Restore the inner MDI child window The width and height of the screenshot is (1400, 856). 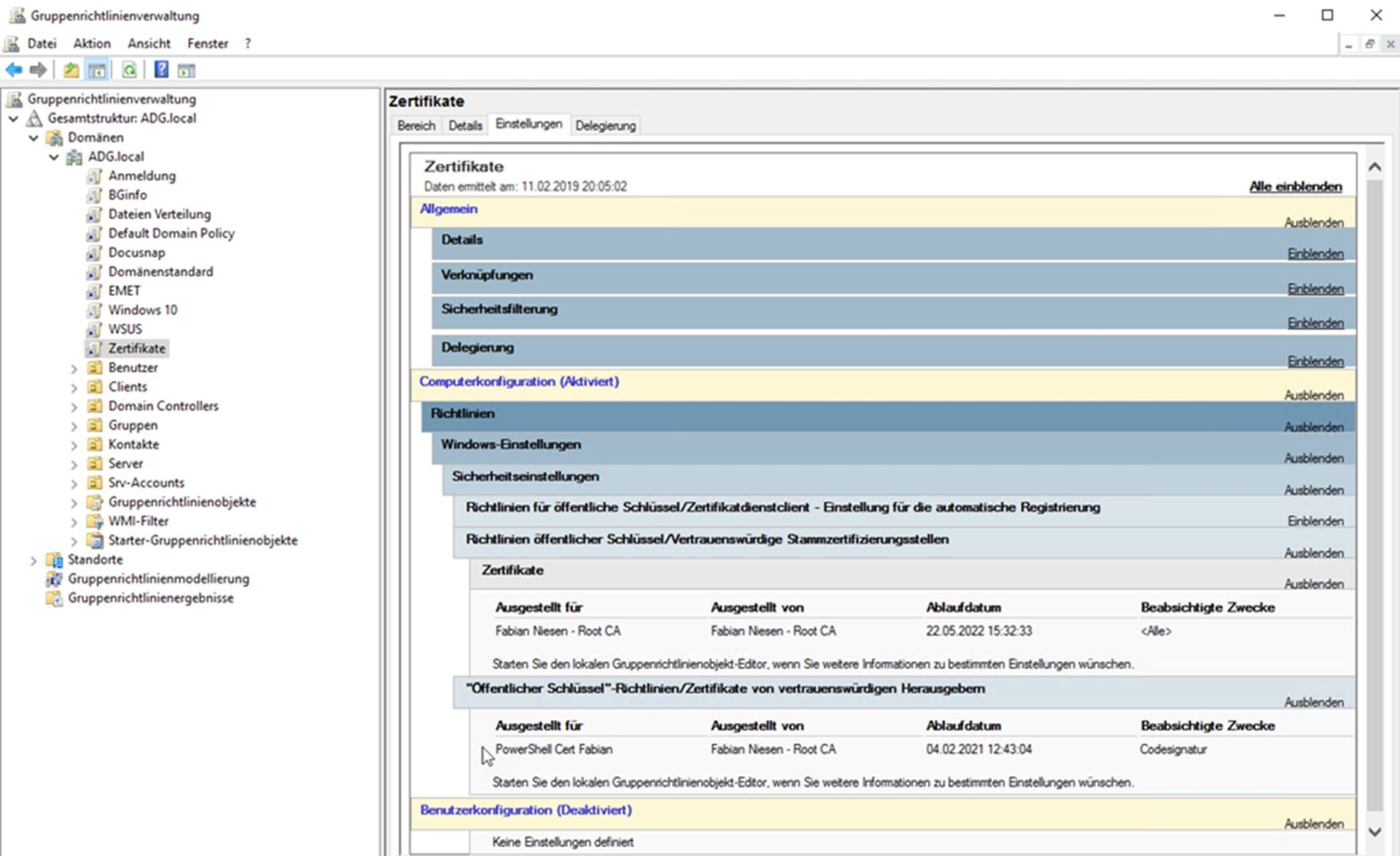click(x=1369, y=44)
